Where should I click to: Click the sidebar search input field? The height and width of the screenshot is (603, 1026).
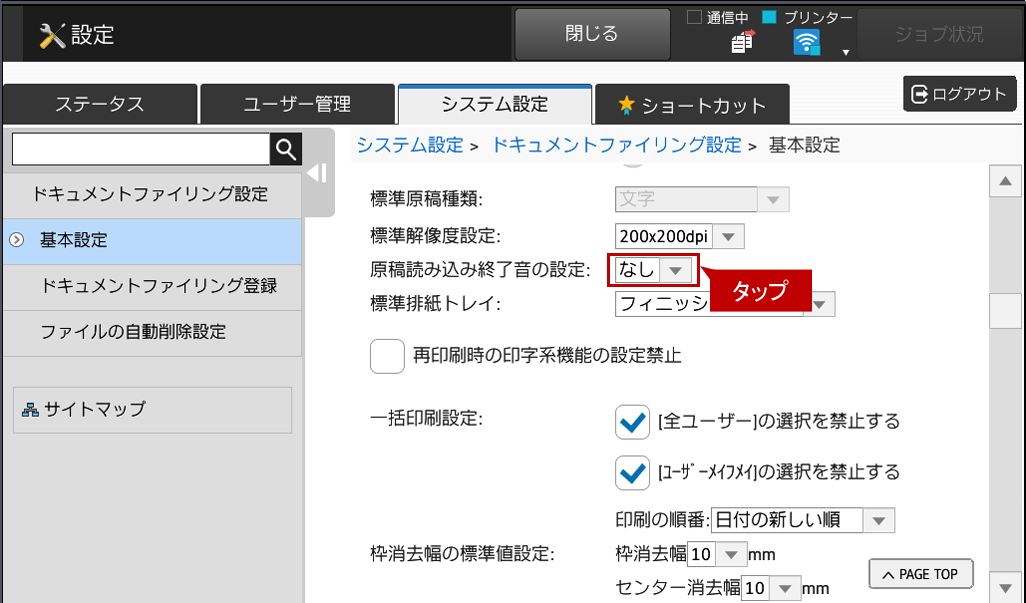coord(141,150)
